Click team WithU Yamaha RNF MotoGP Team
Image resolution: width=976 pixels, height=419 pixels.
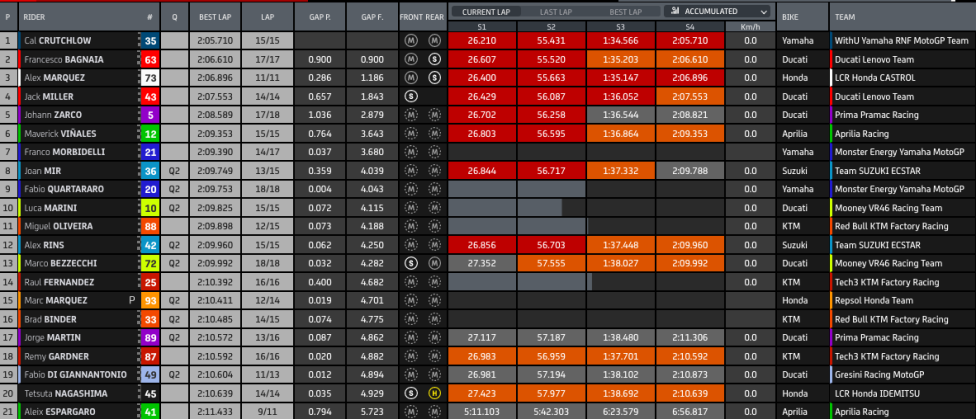click(x=901, y=40)
